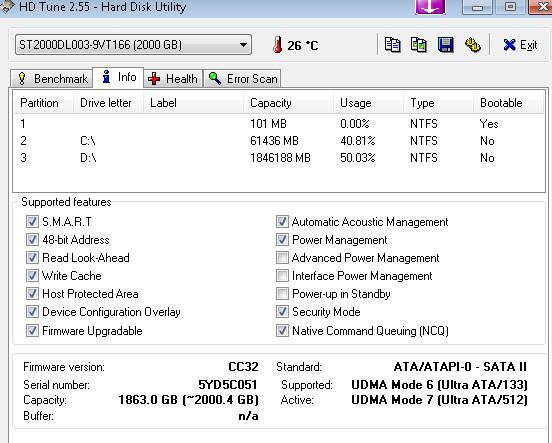Click the 40.81% usage value
552x443 pixels.
click(358, 141)
